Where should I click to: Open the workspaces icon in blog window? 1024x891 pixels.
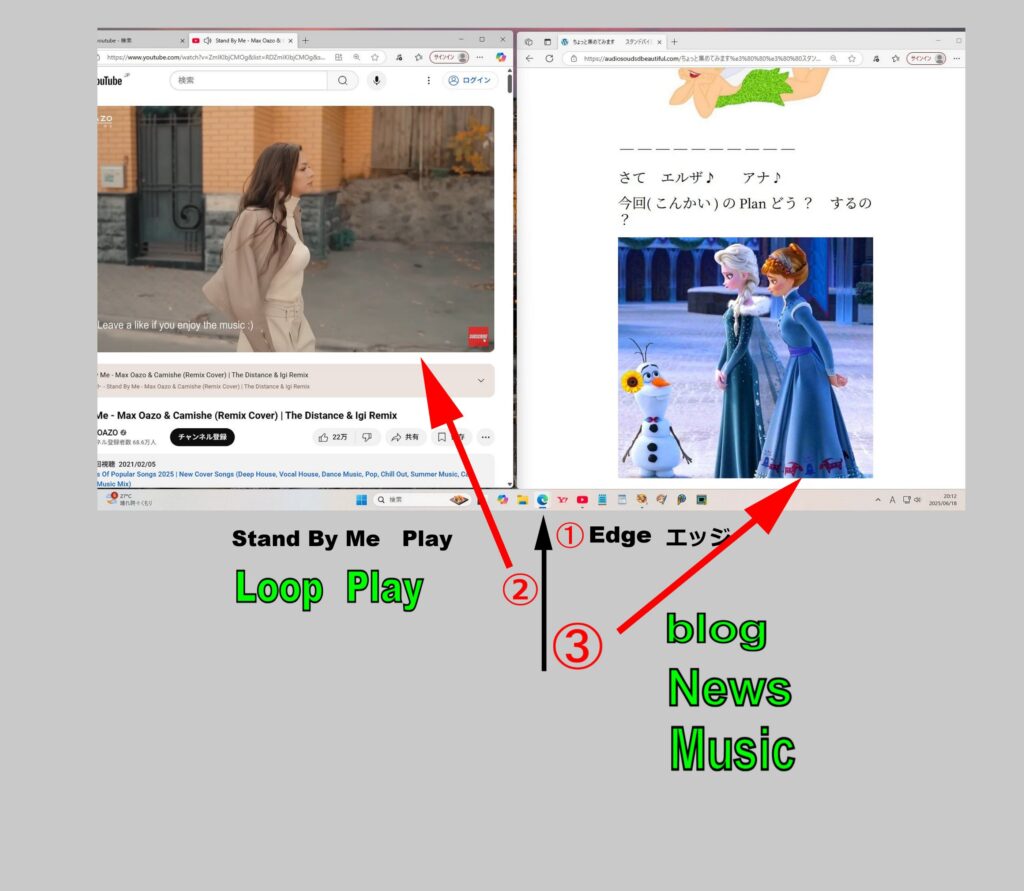(529, 42)
